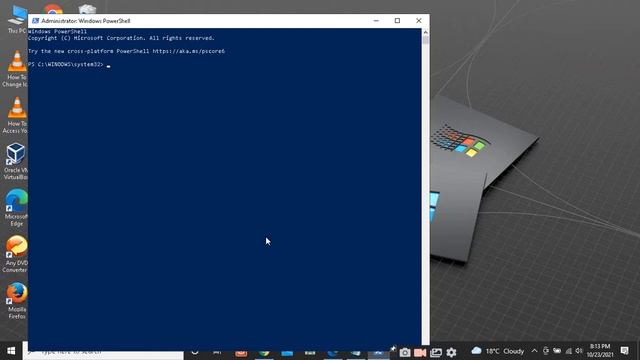
Task: Click the PowerShell scrollbar up arrow
Action: click(x=425, y=32)
